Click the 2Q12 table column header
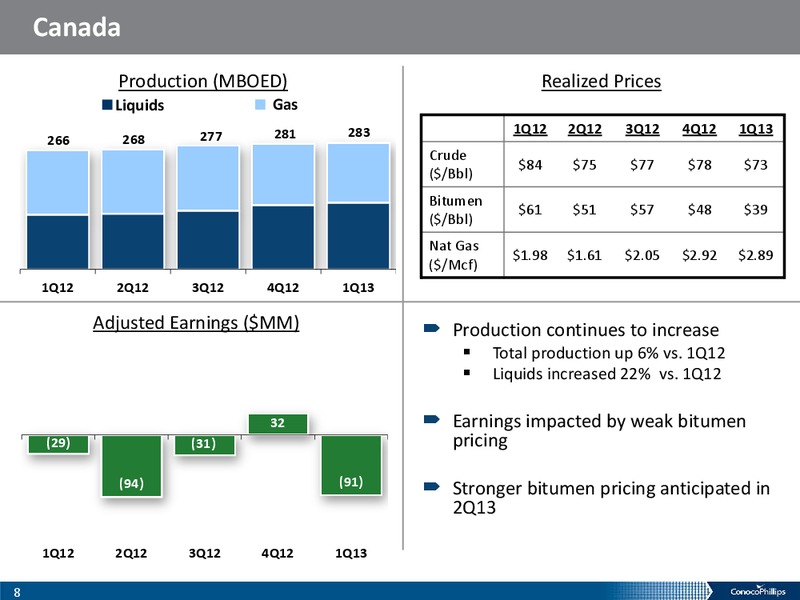 pos(585,129)
